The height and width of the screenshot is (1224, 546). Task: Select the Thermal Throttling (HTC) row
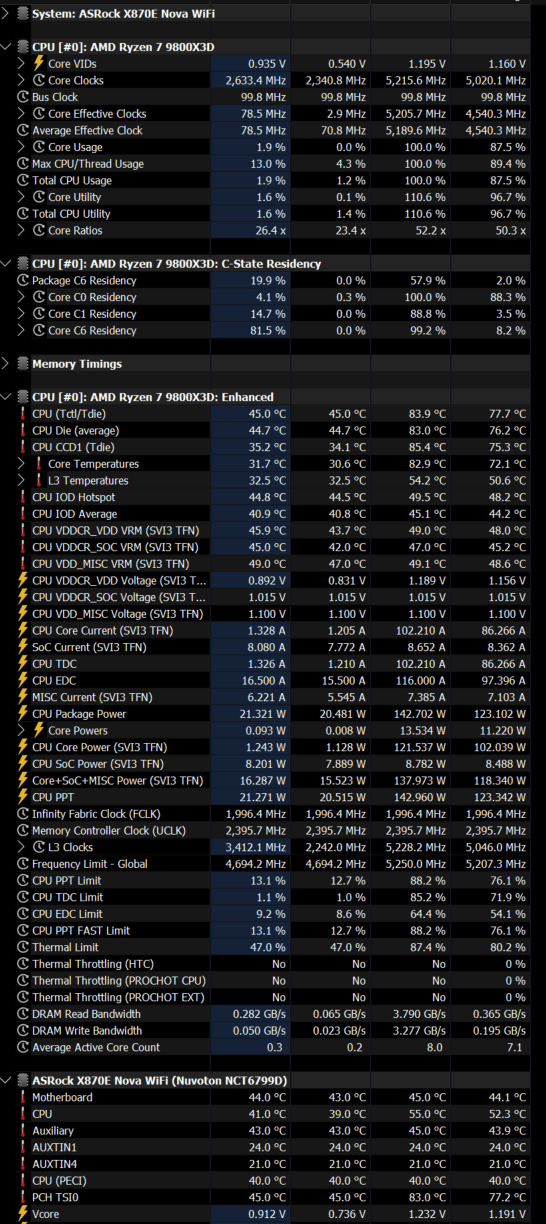click(273, 963)
